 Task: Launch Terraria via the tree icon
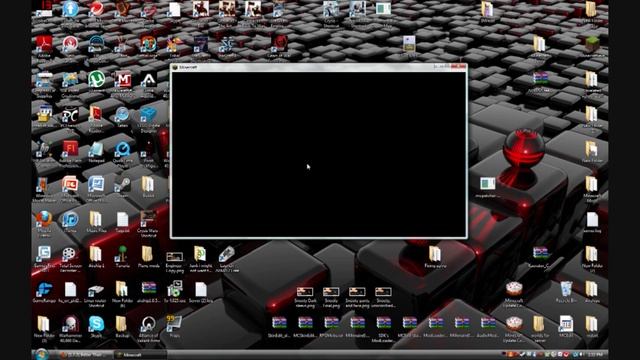[122, 254]
